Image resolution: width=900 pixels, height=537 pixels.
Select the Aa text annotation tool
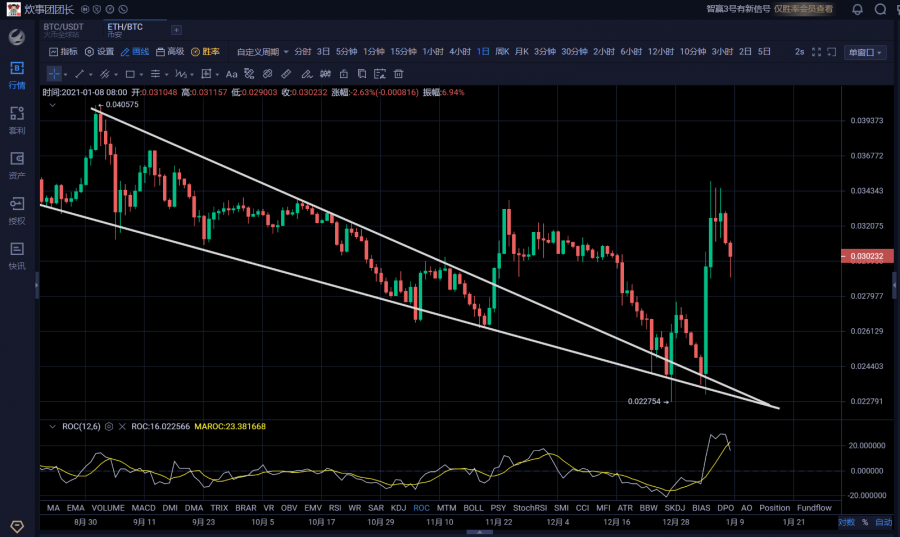click(232, 73)
